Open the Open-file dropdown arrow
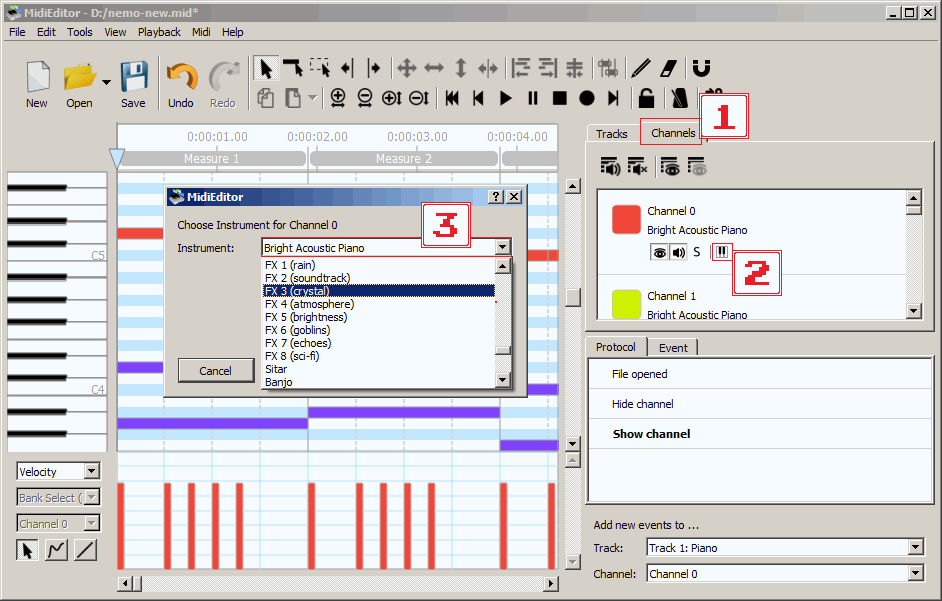Screen dimensions: 942x601 point(106,82)
